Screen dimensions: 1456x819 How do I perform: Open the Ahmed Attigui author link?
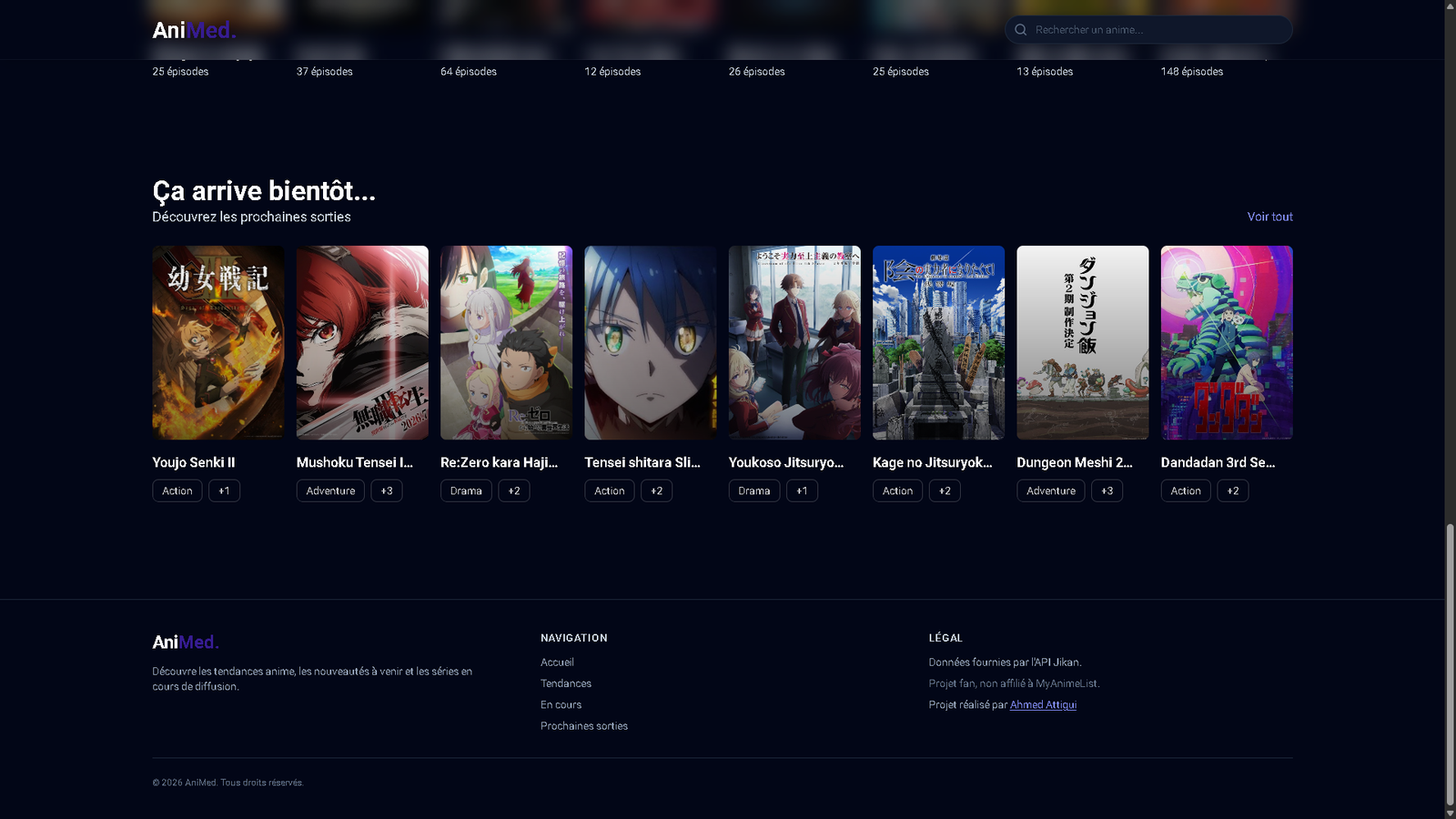(x=1043, y=704)
